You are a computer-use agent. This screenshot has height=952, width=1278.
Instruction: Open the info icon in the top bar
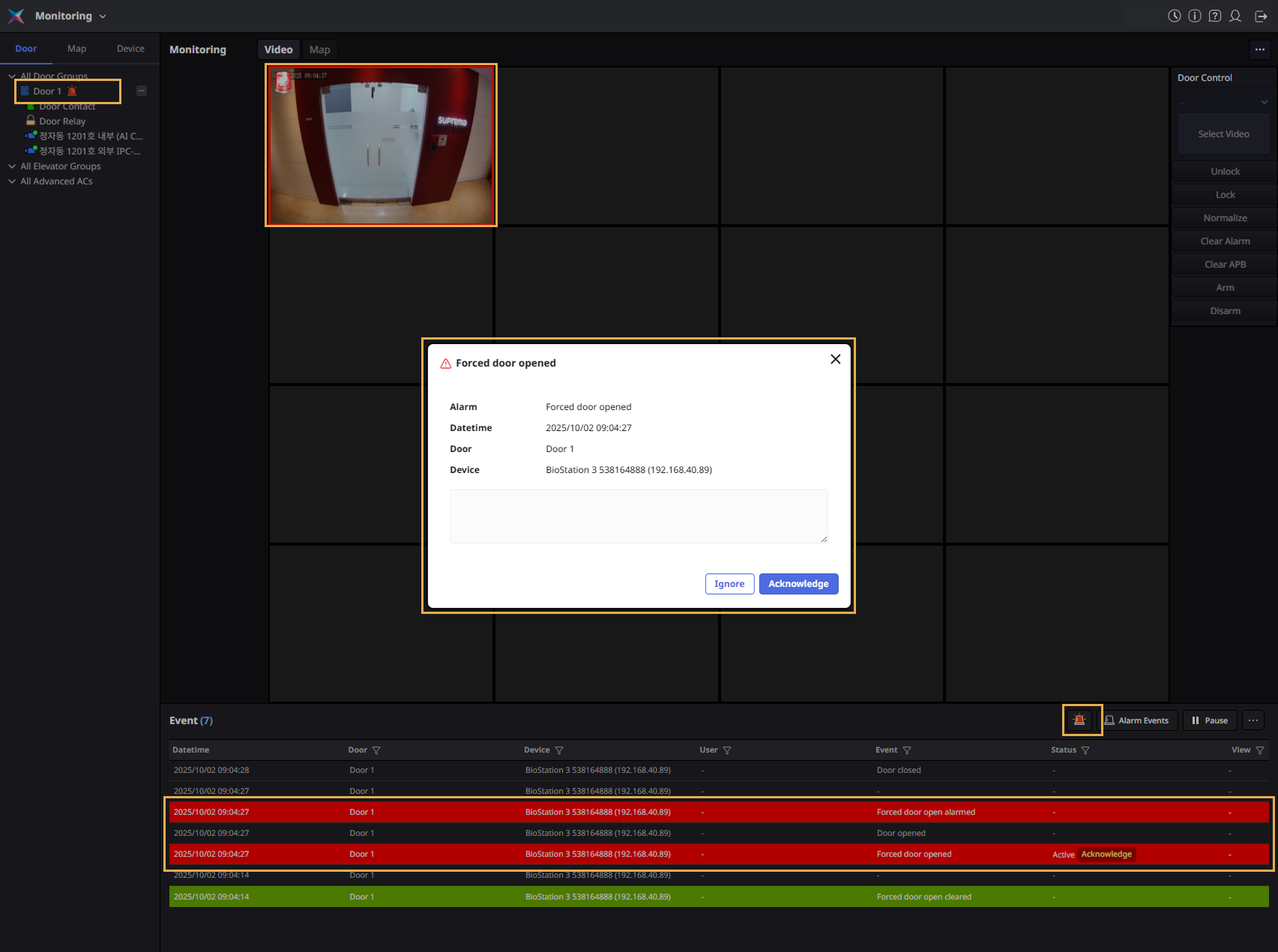tap(1195, 16)
